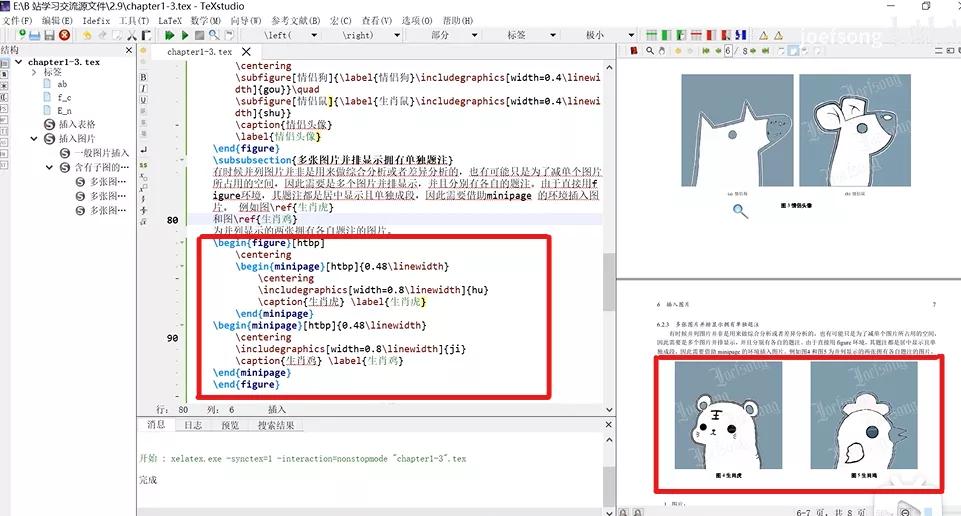Image resolution: width=961 pixels, height=516 pixels.
Task: Click the New document icon in the toolbar
Action: point(22,35)
